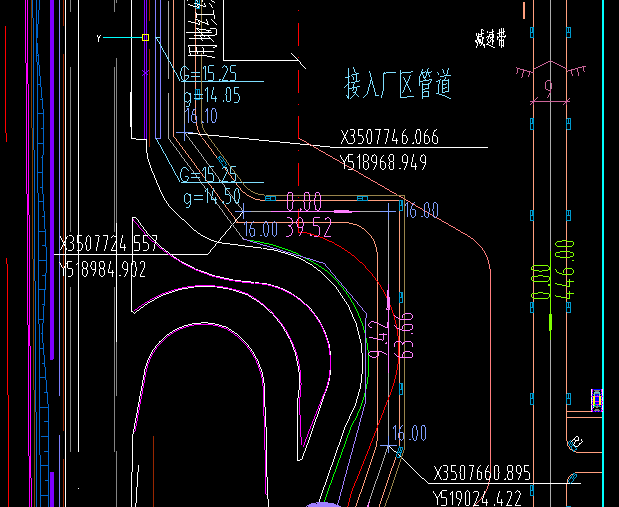This screenshot has width=619, height=507.
Task: Select the g=14.50 elevation label
Action: coord(212,197)
